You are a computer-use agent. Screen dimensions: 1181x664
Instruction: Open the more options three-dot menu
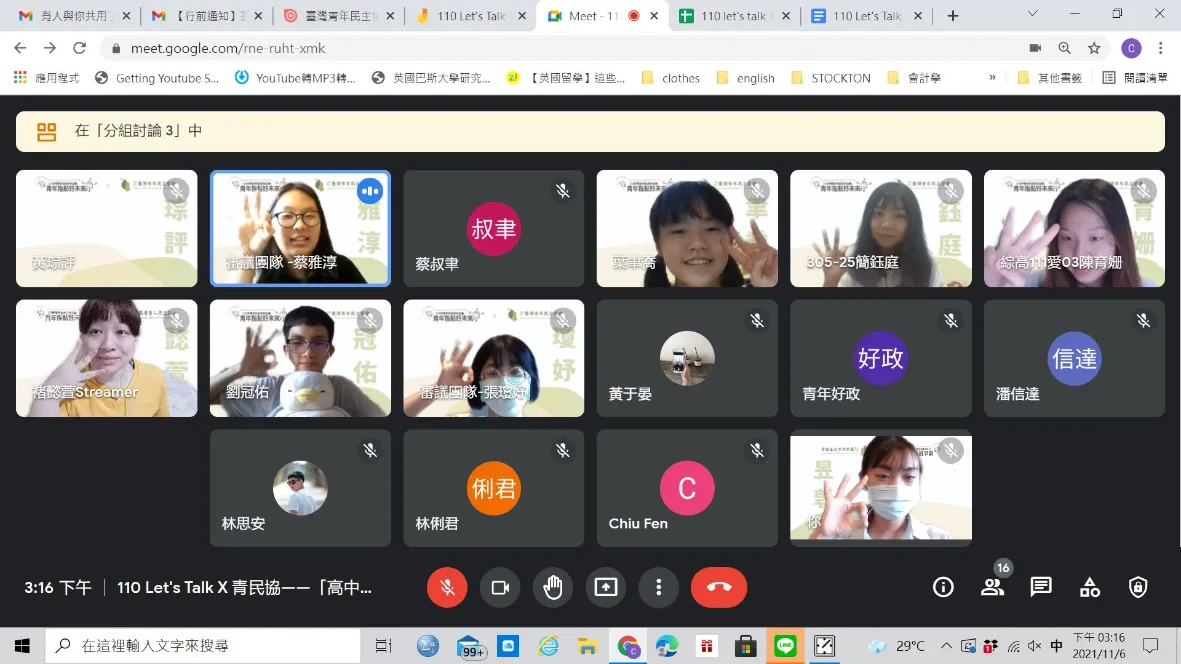pyautogui.click(x=658, y=587)
